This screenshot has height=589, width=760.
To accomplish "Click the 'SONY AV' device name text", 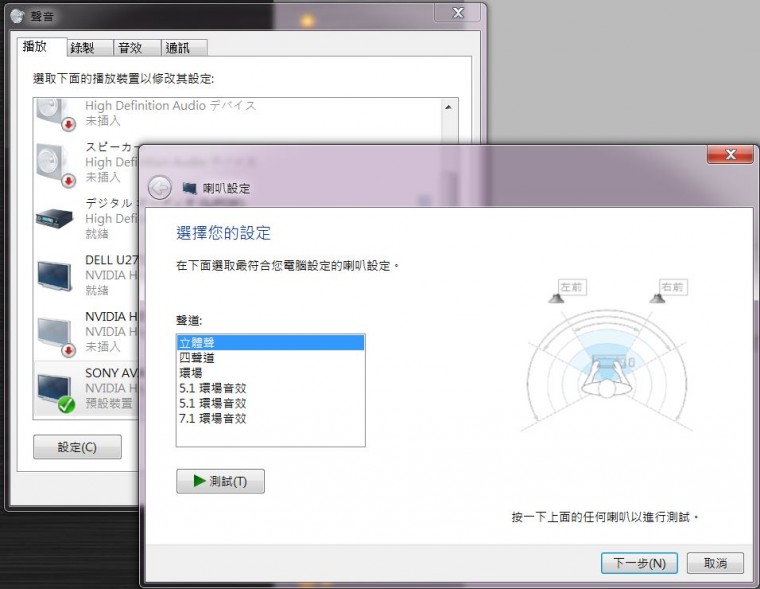I will coord(111,373).
